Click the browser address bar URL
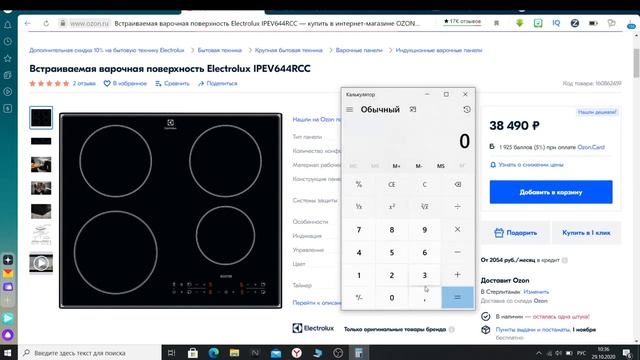640x360 pixels. [89, 24]
